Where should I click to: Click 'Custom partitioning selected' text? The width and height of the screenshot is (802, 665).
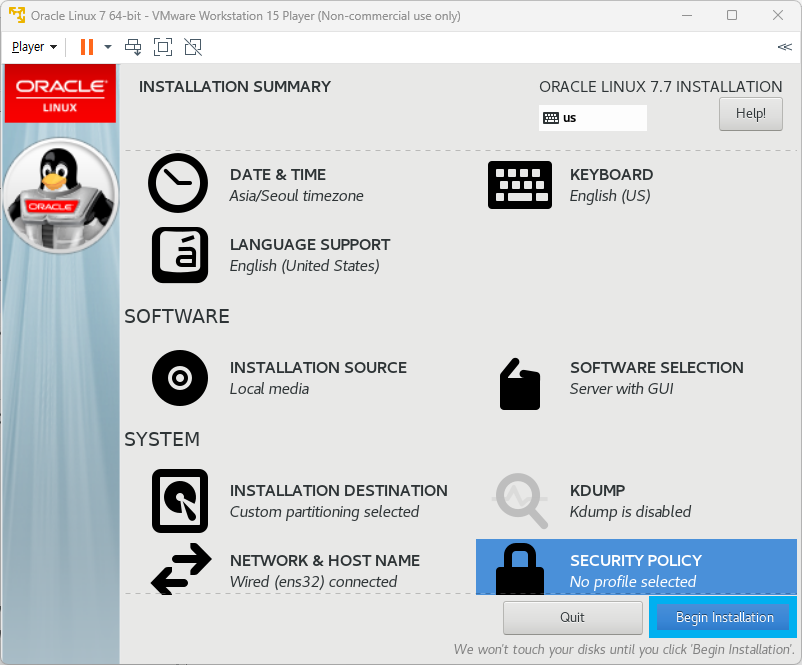(324, 512)
